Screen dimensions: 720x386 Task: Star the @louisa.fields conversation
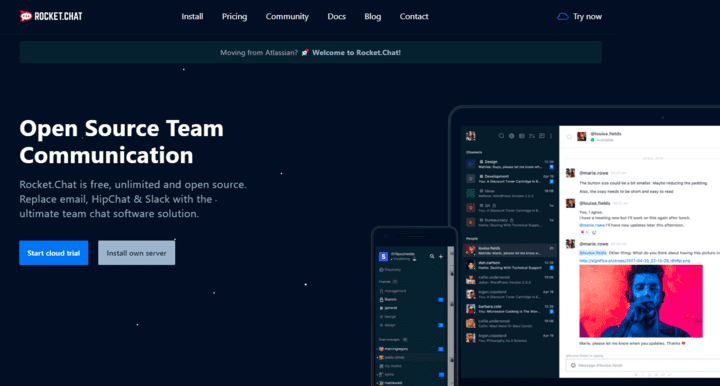(569, 137)
